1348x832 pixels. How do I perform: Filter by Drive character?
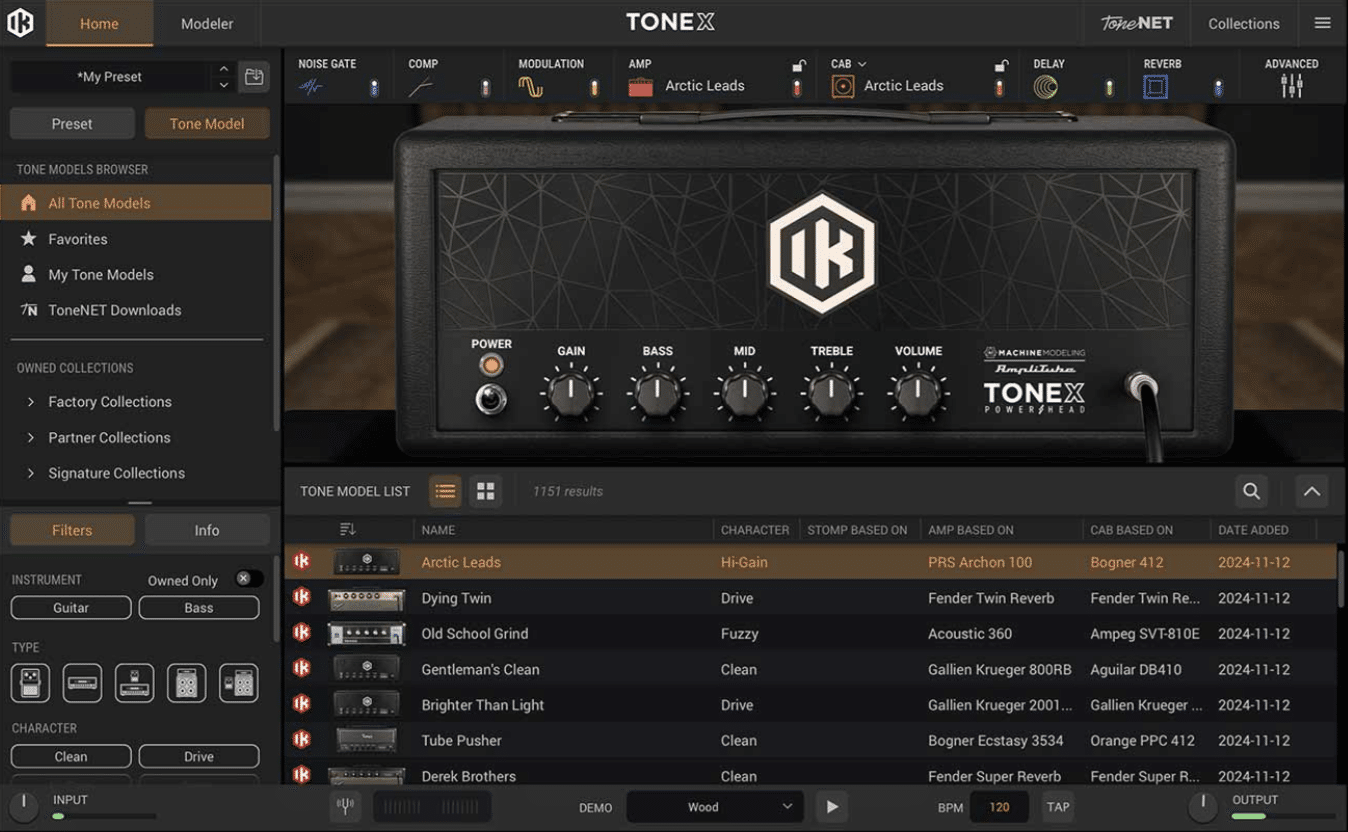coord(199,757)
